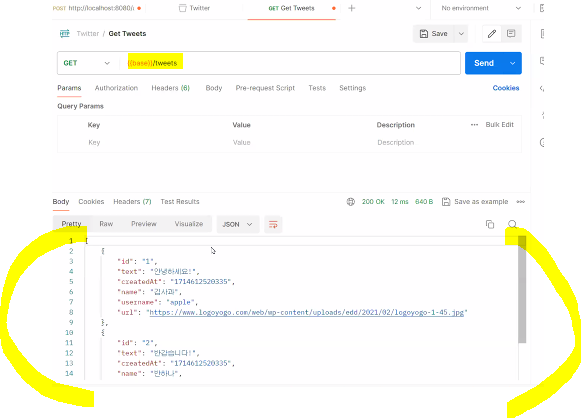Open the Params tab
The image size is (581, 418).
tap(69, 88)
